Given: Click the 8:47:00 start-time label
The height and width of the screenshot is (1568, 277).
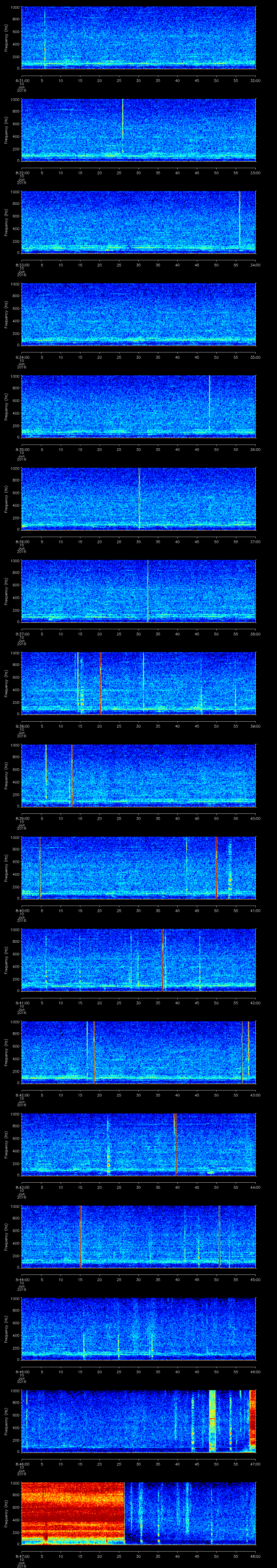Looking at the screenshot, I should pyautogui.click(x=22, y=1556).
